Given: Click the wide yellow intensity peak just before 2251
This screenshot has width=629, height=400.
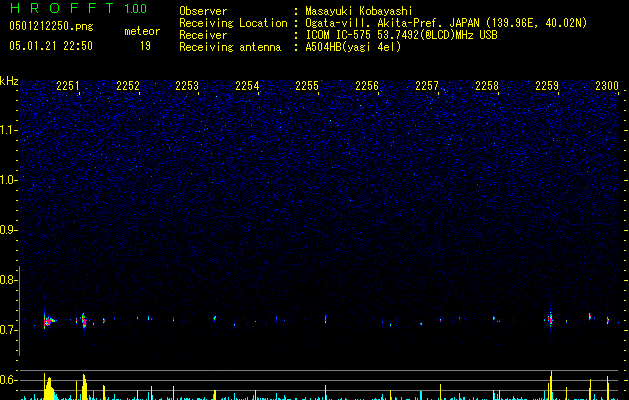Looking at the screenshot, I should pyautogui.click(x=49, y=387).
